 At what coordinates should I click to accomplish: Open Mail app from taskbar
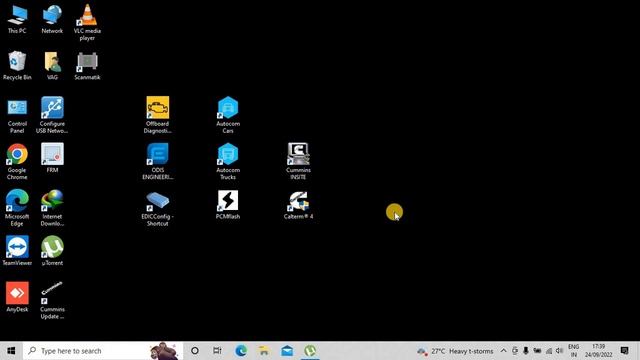(287, 351)
